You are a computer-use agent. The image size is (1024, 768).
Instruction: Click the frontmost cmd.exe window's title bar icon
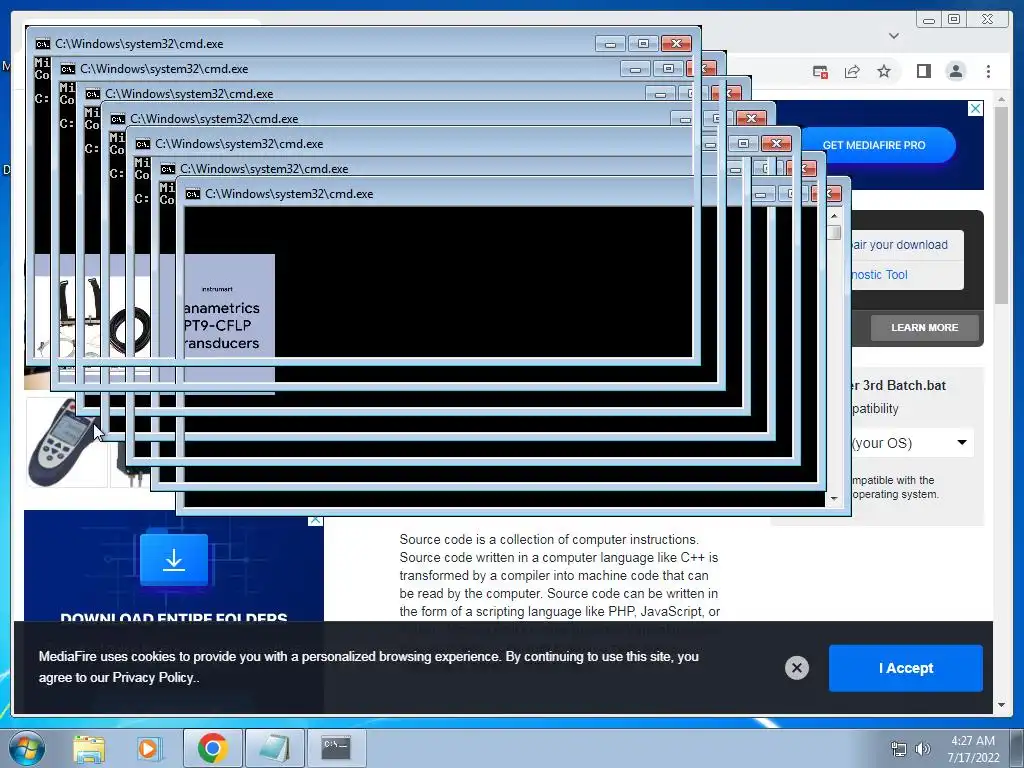(193, 194)
